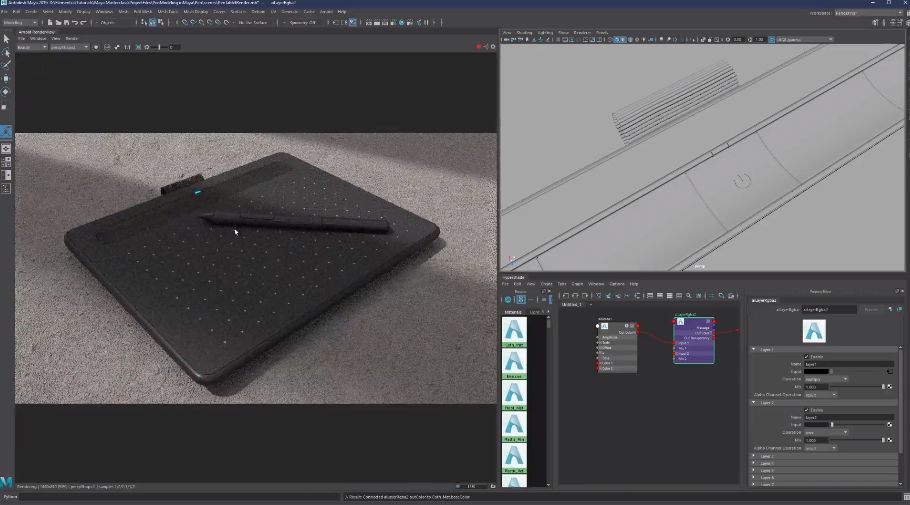Viewport: 910px width, 505px height.
Task: Expand the Layer 3 section
Action: [x=754, y=456]
